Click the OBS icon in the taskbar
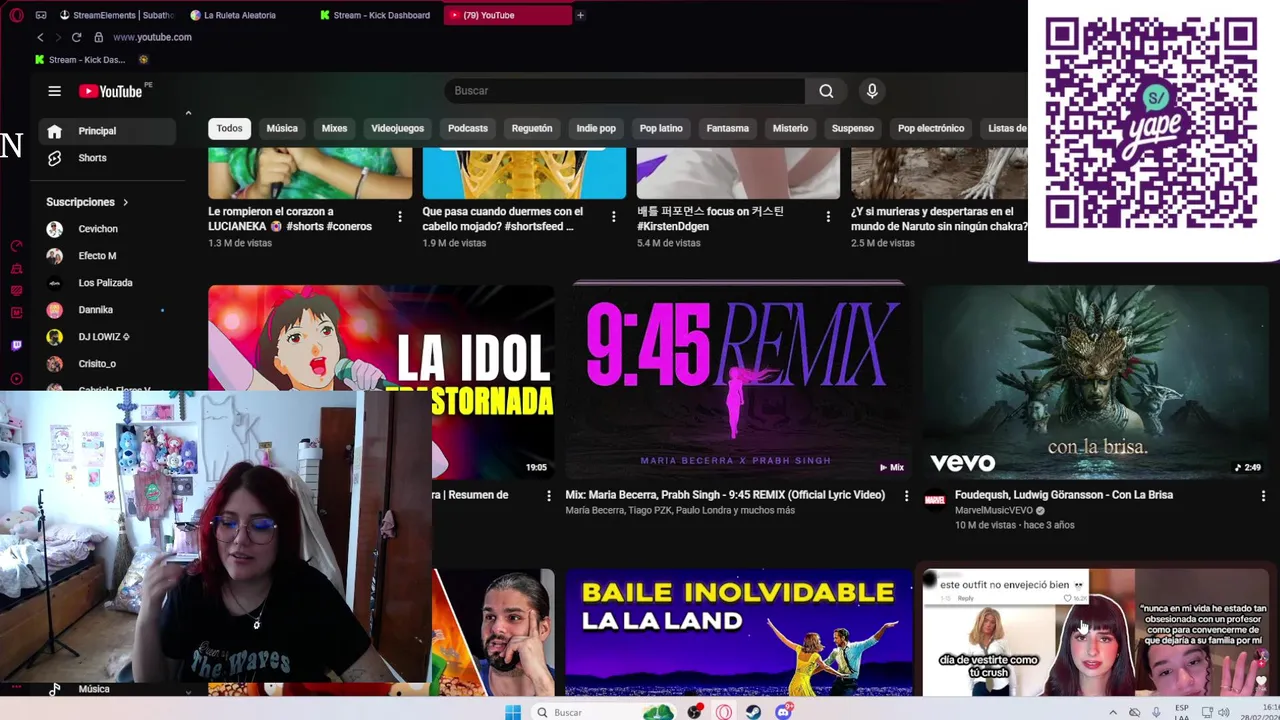Viewport: 1280px width, 720px height. coord(694,712)
